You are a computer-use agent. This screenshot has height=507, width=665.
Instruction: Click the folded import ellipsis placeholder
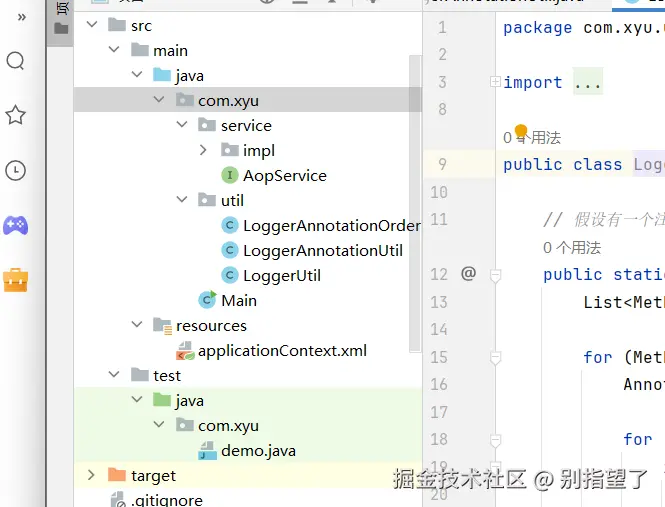(x=588, y=82)
